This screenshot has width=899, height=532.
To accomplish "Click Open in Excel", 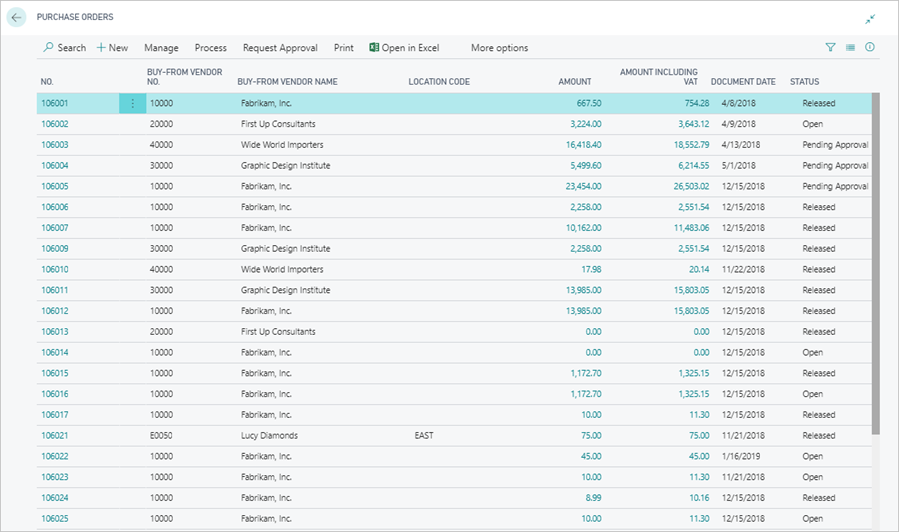I will point(404,48).
